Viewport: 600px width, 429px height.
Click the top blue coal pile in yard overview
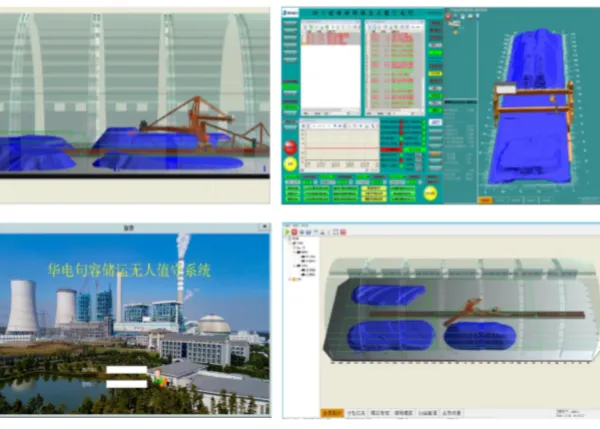click(388, 294)
